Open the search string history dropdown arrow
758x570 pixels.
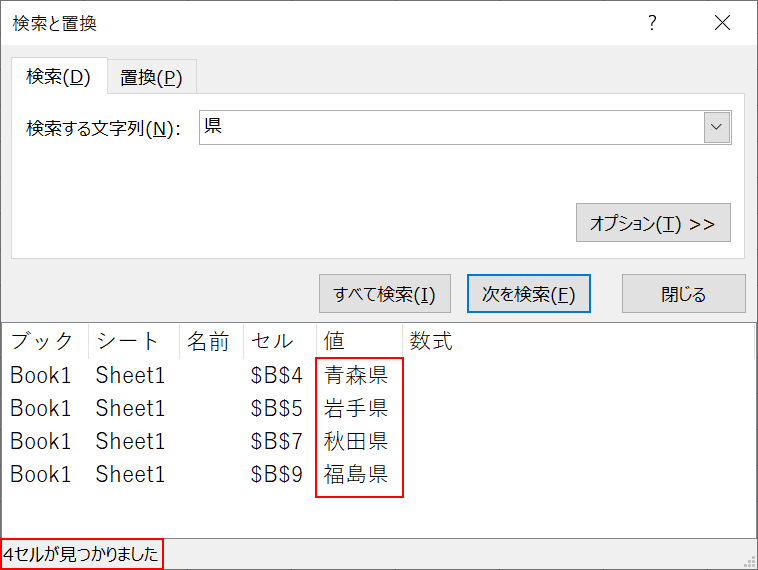pos(716,128)
